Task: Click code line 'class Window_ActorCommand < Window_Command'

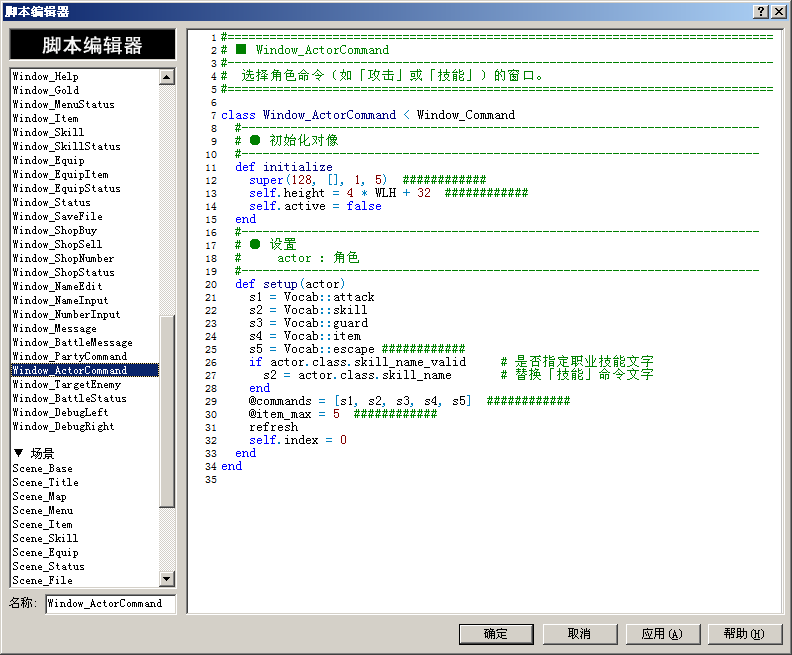Action: click(x=368, y=115)
